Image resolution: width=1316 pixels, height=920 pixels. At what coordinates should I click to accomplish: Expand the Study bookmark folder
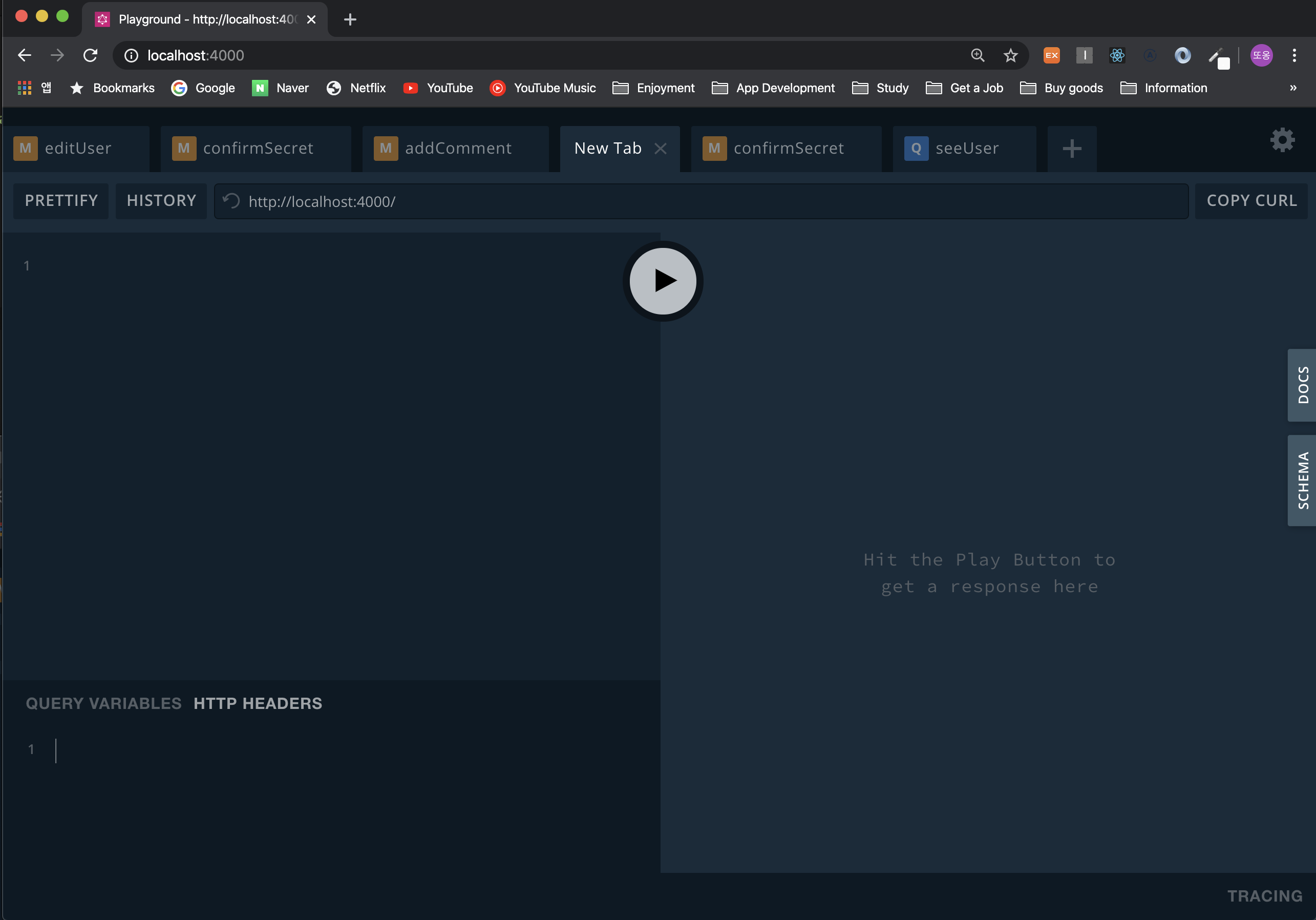click(880, 88)
